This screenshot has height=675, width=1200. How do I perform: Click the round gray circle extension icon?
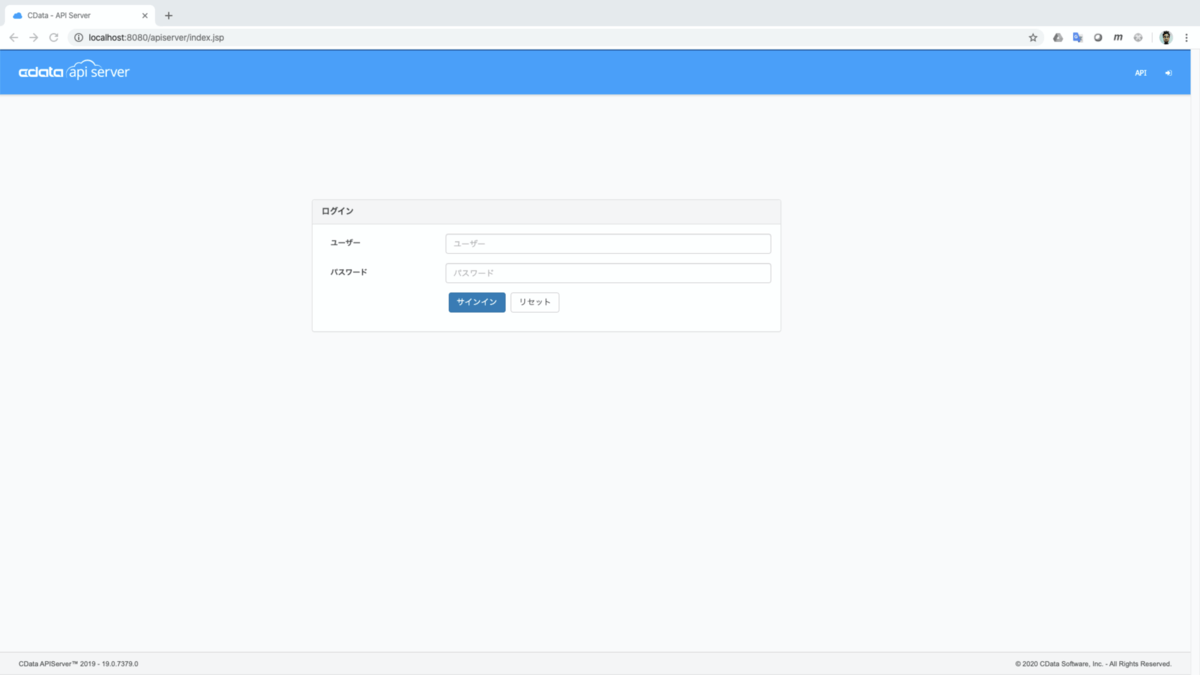tap(1098, 38)
